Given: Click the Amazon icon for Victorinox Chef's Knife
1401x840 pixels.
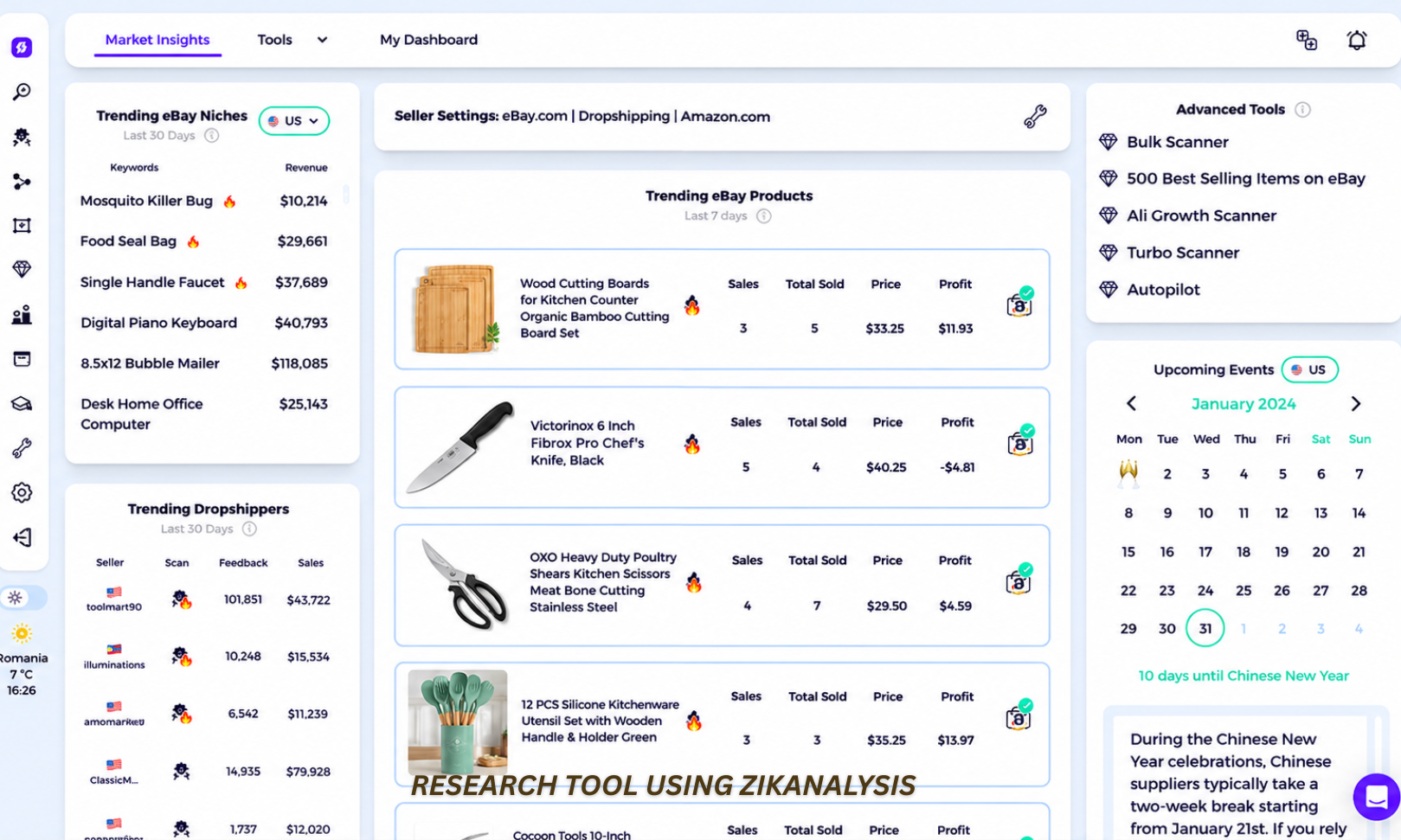Looking at the screenshot, I should (x=1020, y=442).
